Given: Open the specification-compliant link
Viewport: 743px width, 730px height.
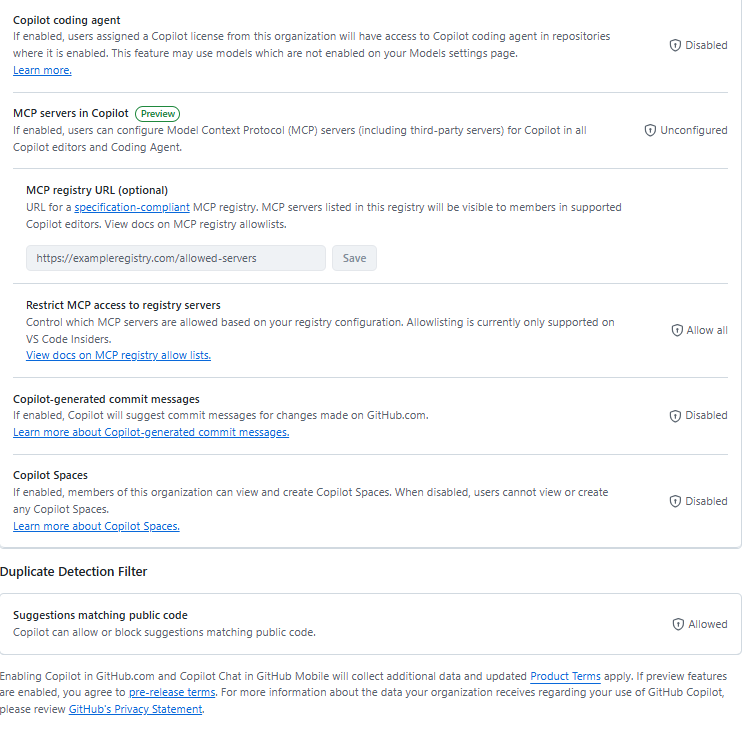Looking at the screenshot, I should 132,207.
